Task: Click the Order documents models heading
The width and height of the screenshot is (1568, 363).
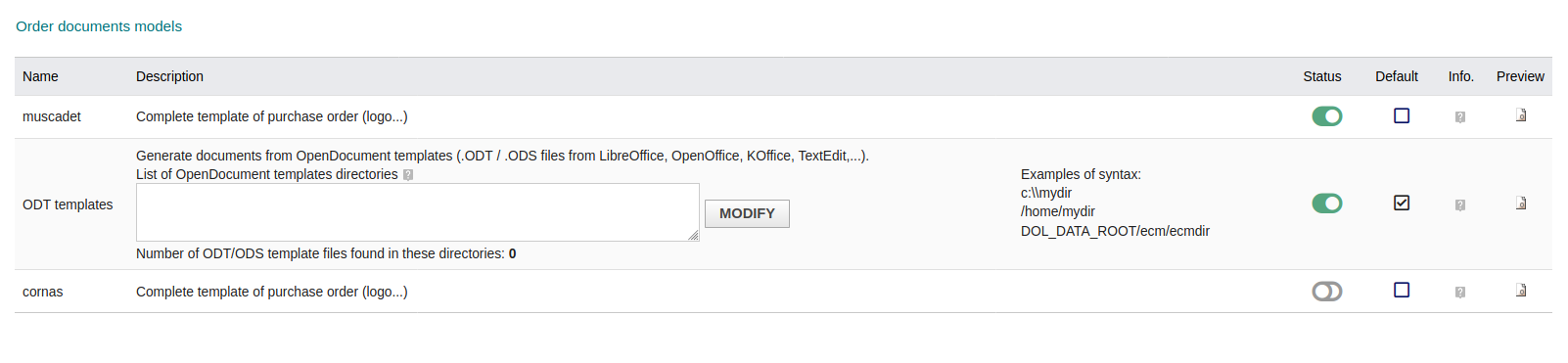Action: pyautogui.click(x=99, y=26)
